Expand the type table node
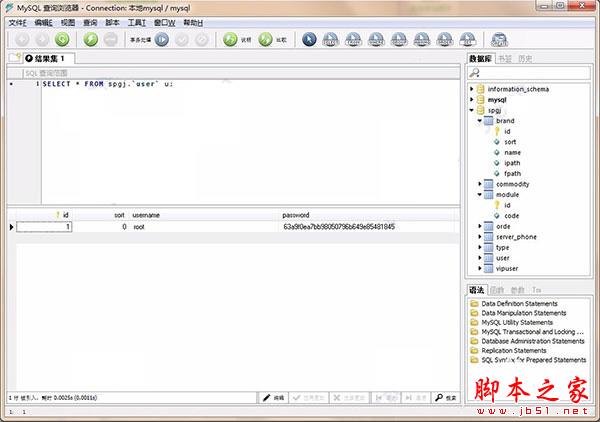 pos(480,248)
